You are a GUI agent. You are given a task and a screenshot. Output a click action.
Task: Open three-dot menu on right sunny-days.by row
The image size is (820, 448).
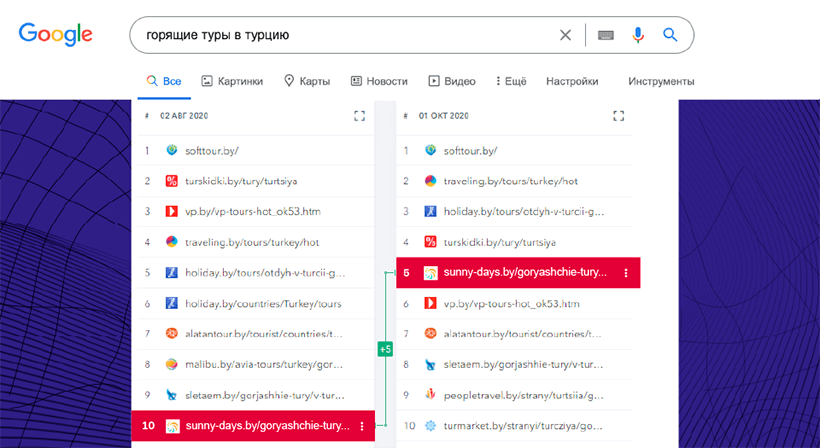(626, 273)
